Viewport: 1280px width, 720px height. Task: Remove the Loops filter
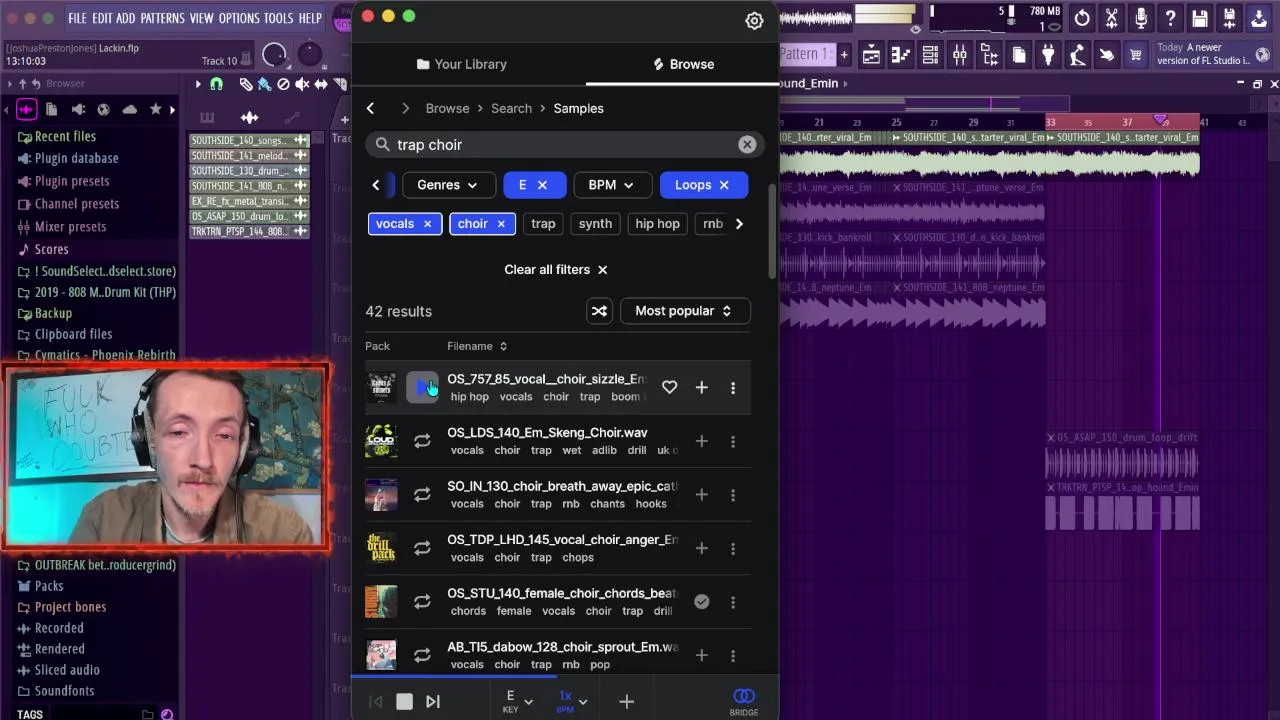click(724, 185)
